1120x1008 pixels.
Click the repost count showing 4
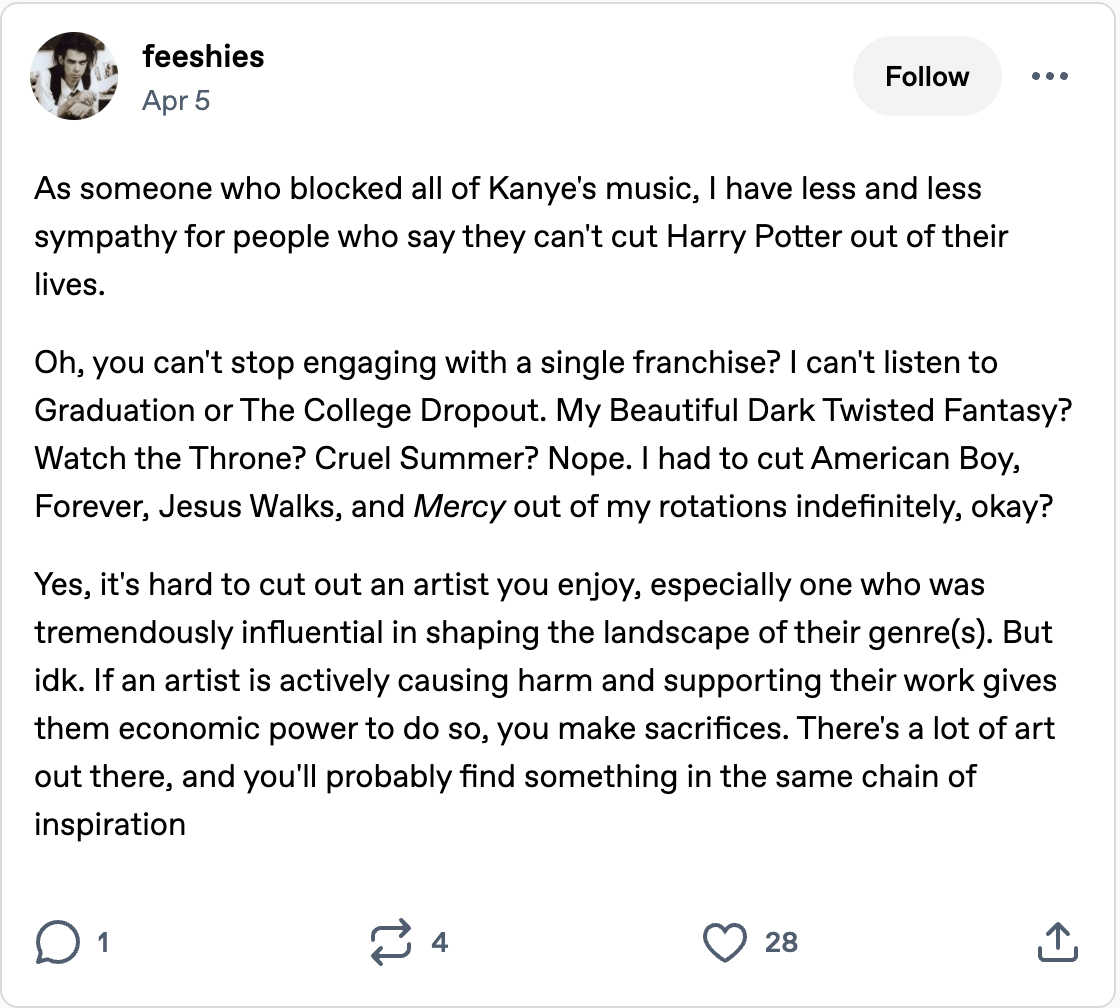click(439, 942)
